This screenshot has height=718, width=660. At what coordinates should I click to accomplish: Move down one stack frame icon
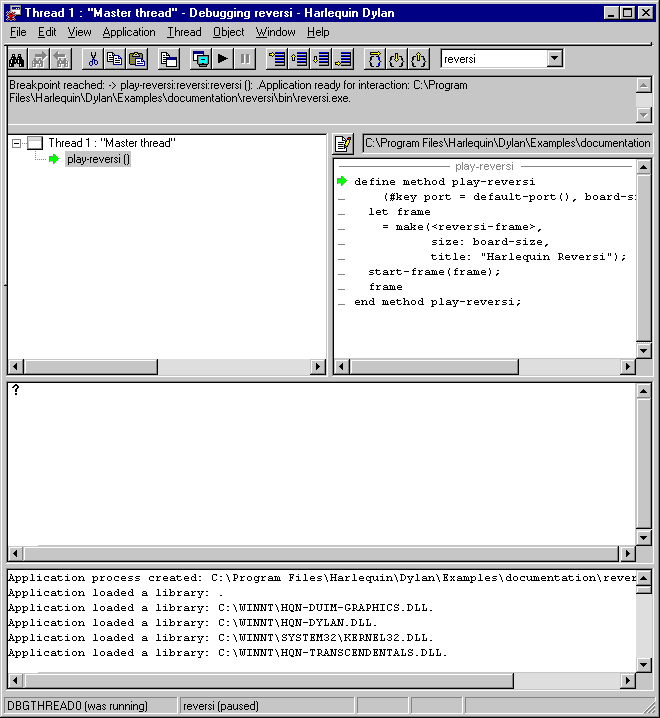coord(321,59)
